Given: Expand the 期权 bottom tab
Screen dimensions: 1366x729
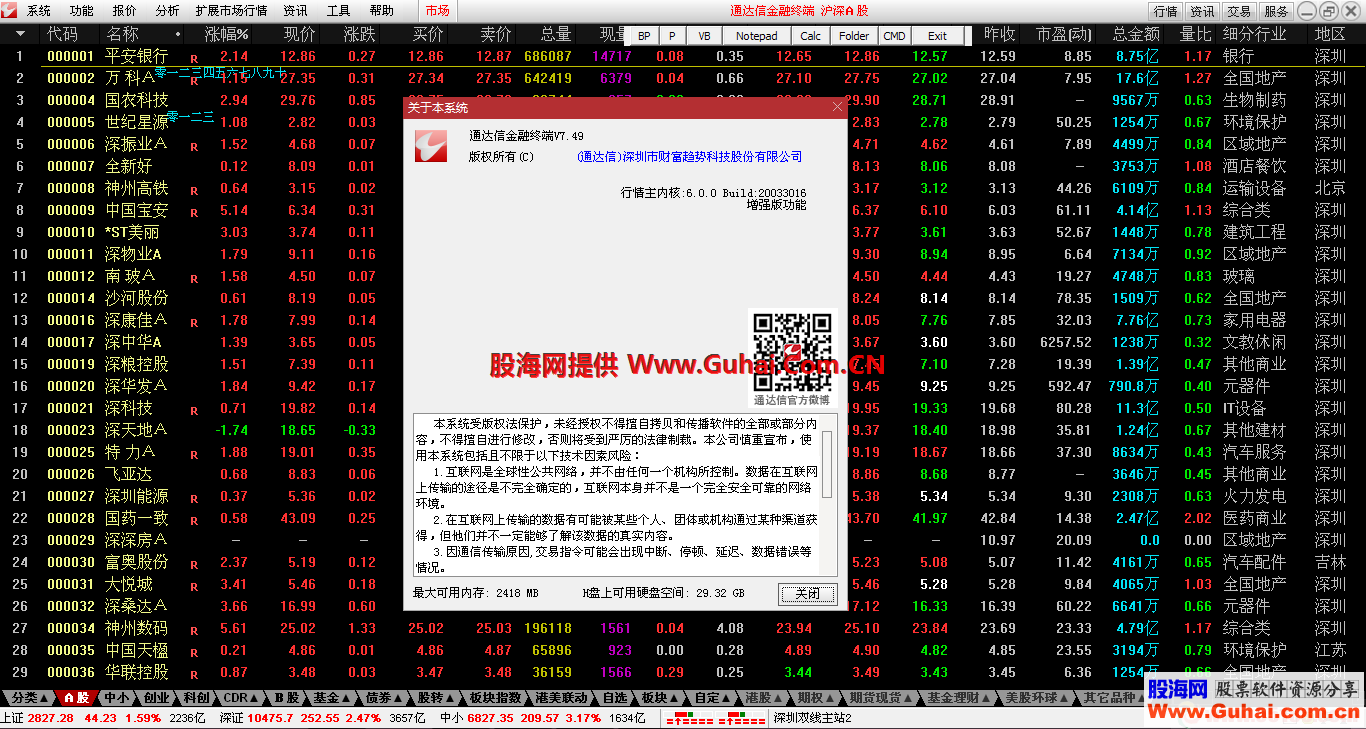Looking at the screenshot, I should [817, 698].
